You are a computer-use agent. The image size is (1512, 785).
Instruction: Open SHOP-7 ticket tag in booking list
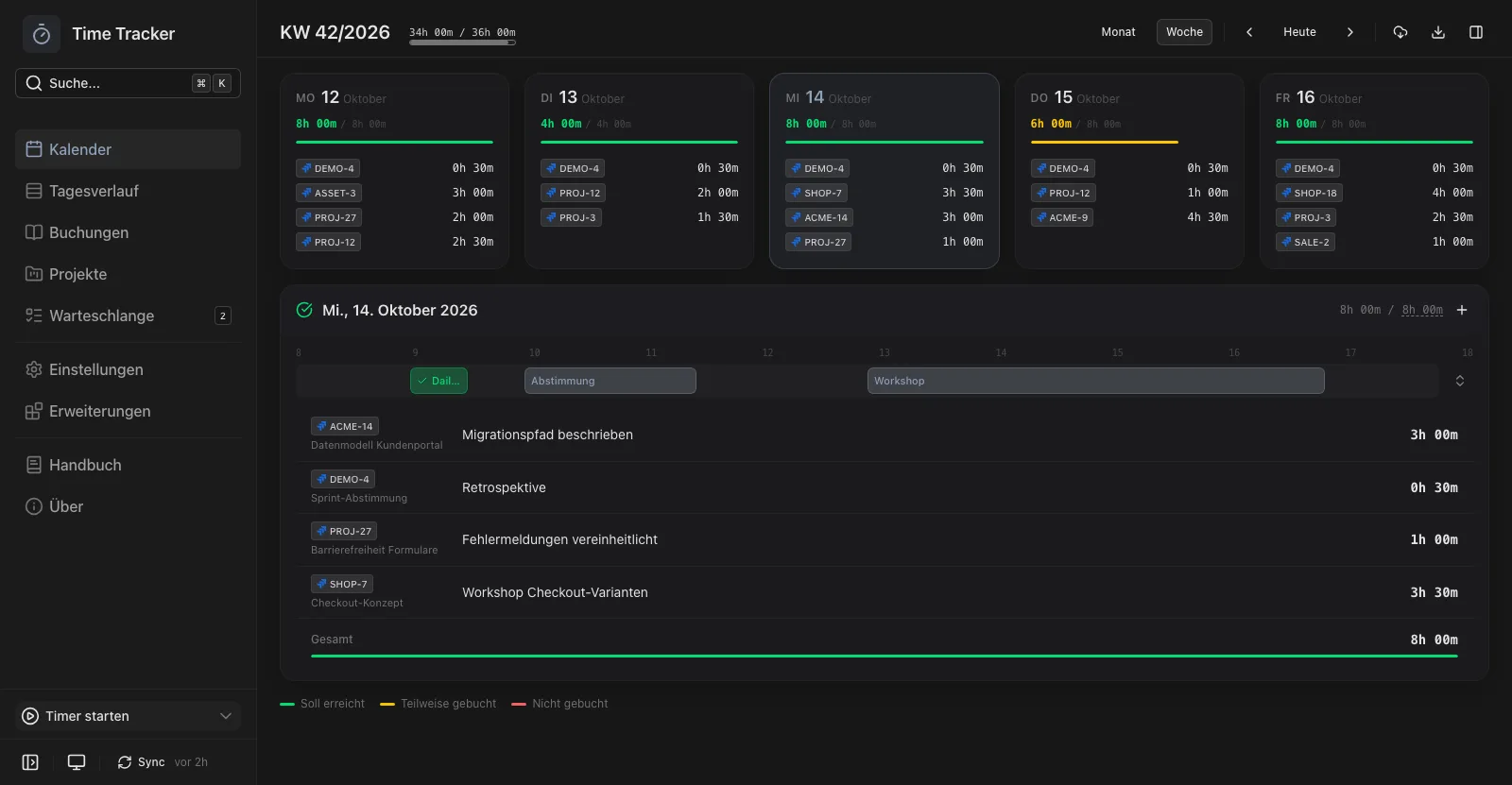[x=342, y=584]
